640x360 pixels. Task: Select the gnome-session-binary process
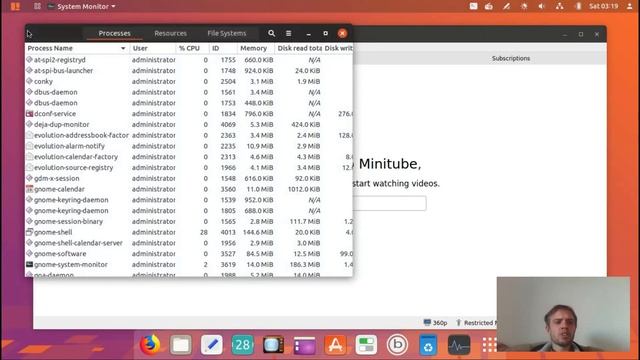click(189, 222)
